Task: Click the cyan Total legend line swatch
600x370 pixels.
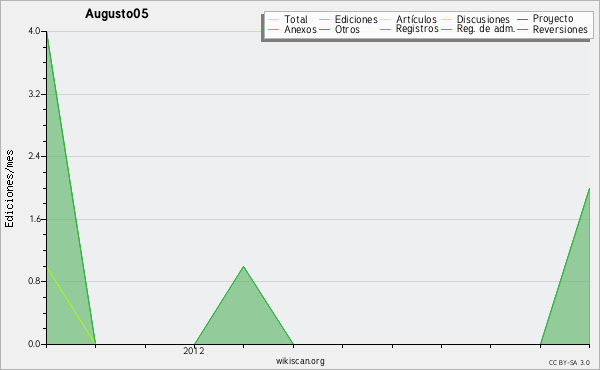Action: click(273, 20)
